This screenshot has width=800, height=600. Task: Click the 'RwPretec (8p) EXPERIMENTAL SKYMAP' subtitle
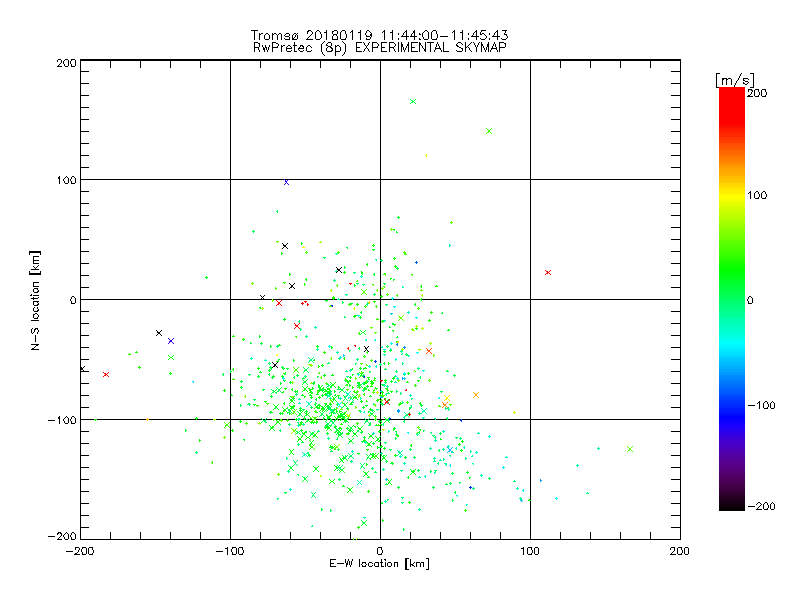(x=380, y=48)
